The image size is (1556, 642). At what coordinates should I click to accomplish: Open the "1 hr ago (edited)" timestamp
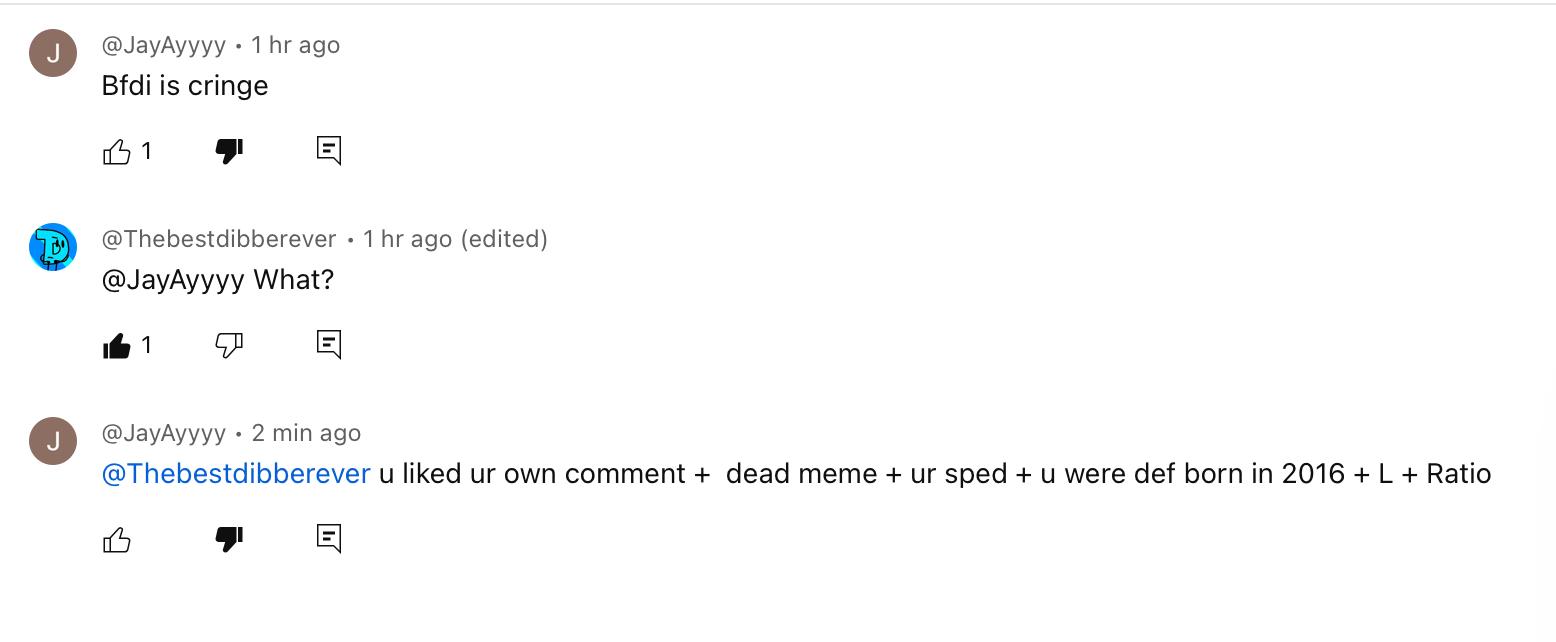click(x=455, y=239)
